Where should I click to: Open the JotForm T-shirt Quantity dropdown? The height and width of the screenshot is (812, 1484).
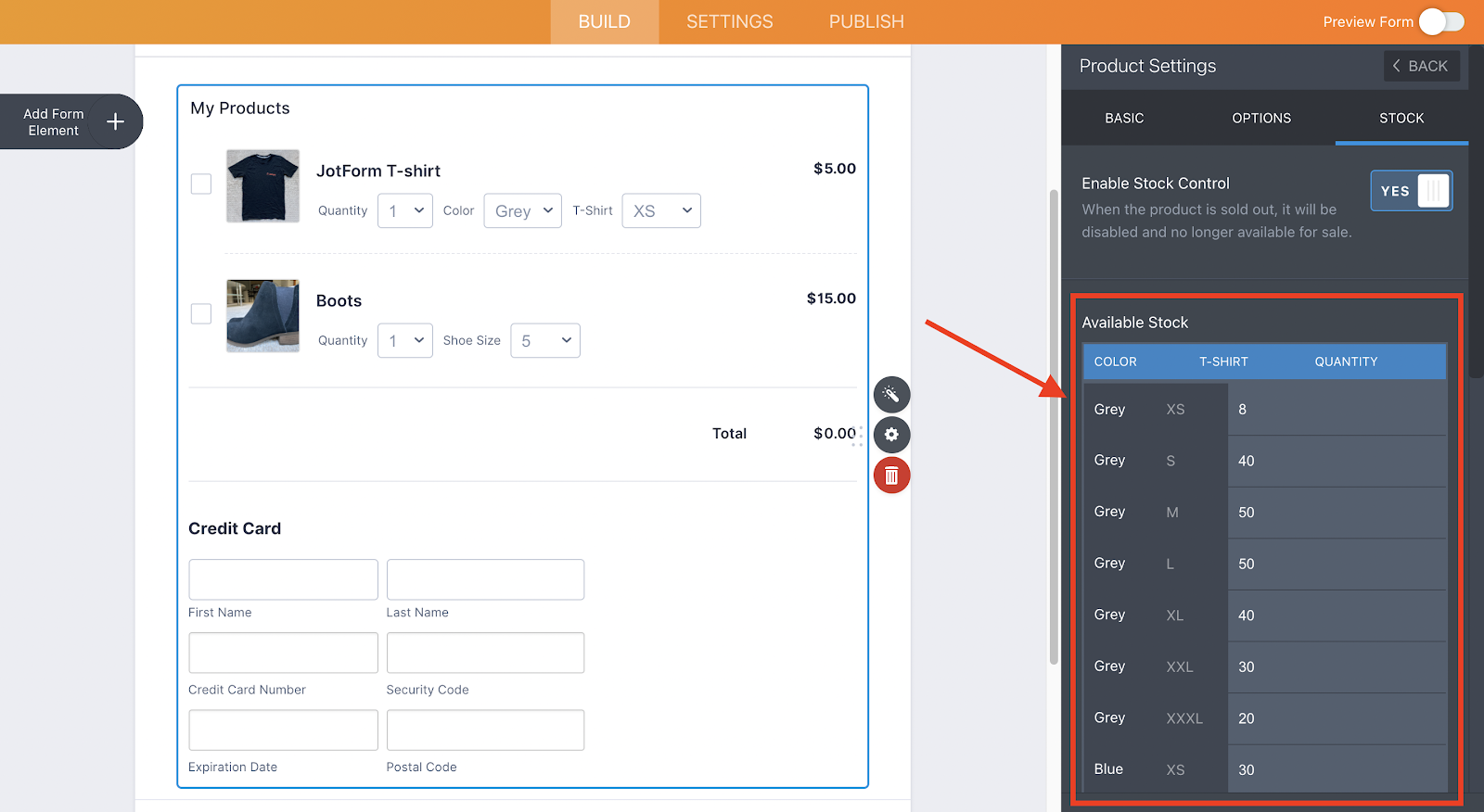[x=405, y=210]
